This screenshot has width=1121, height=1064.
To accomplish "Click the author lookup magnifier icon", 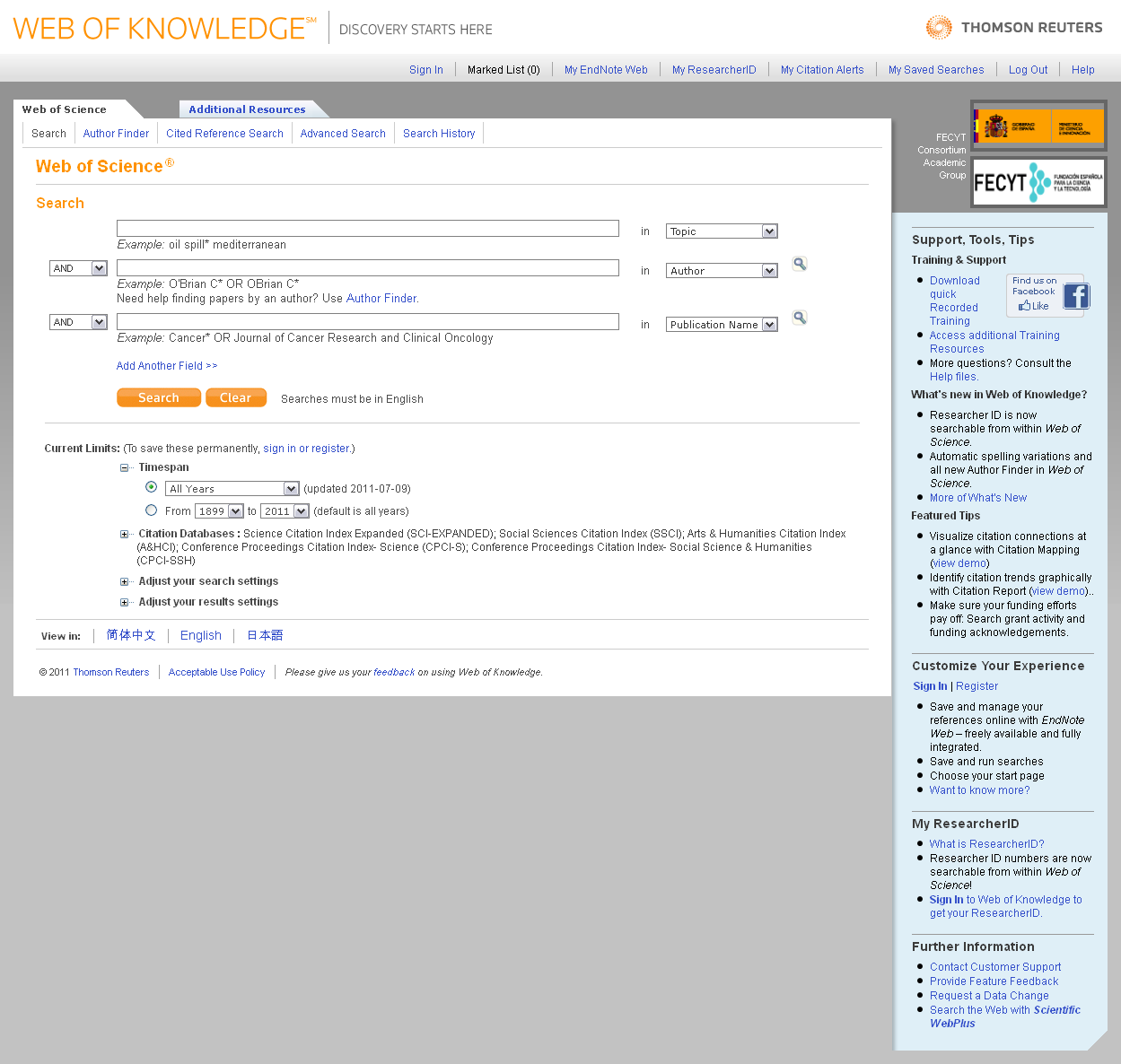I will tap(800, 264).
